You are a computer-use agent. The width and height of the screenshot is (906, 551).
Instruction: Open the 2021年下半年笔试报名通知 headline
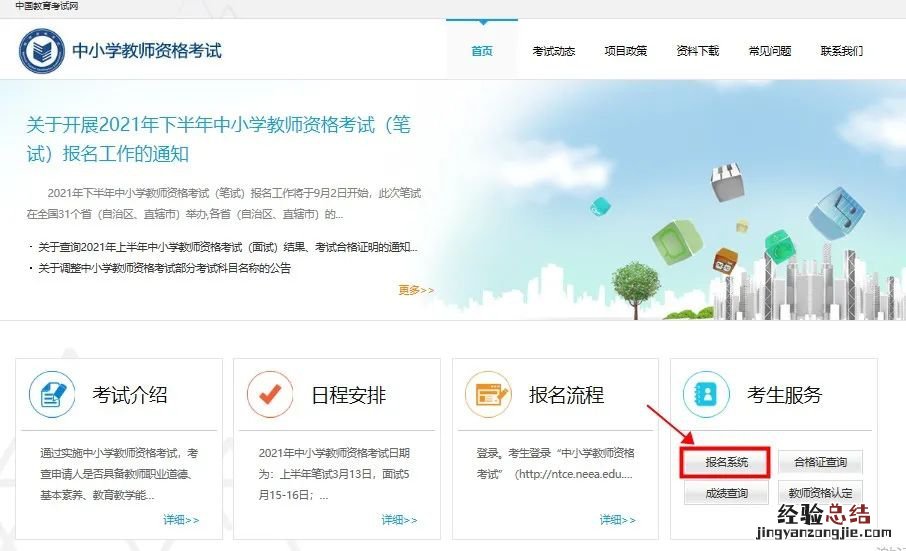[x=218, y=139]
